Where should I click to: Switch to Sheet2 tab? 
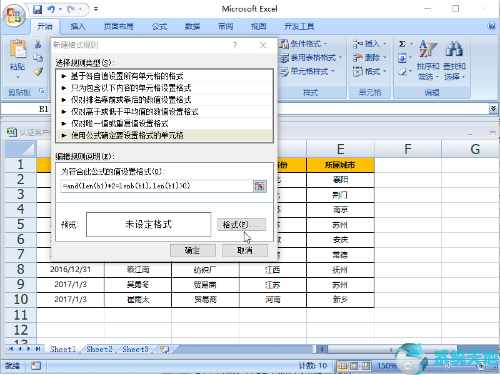pos(99,349)
